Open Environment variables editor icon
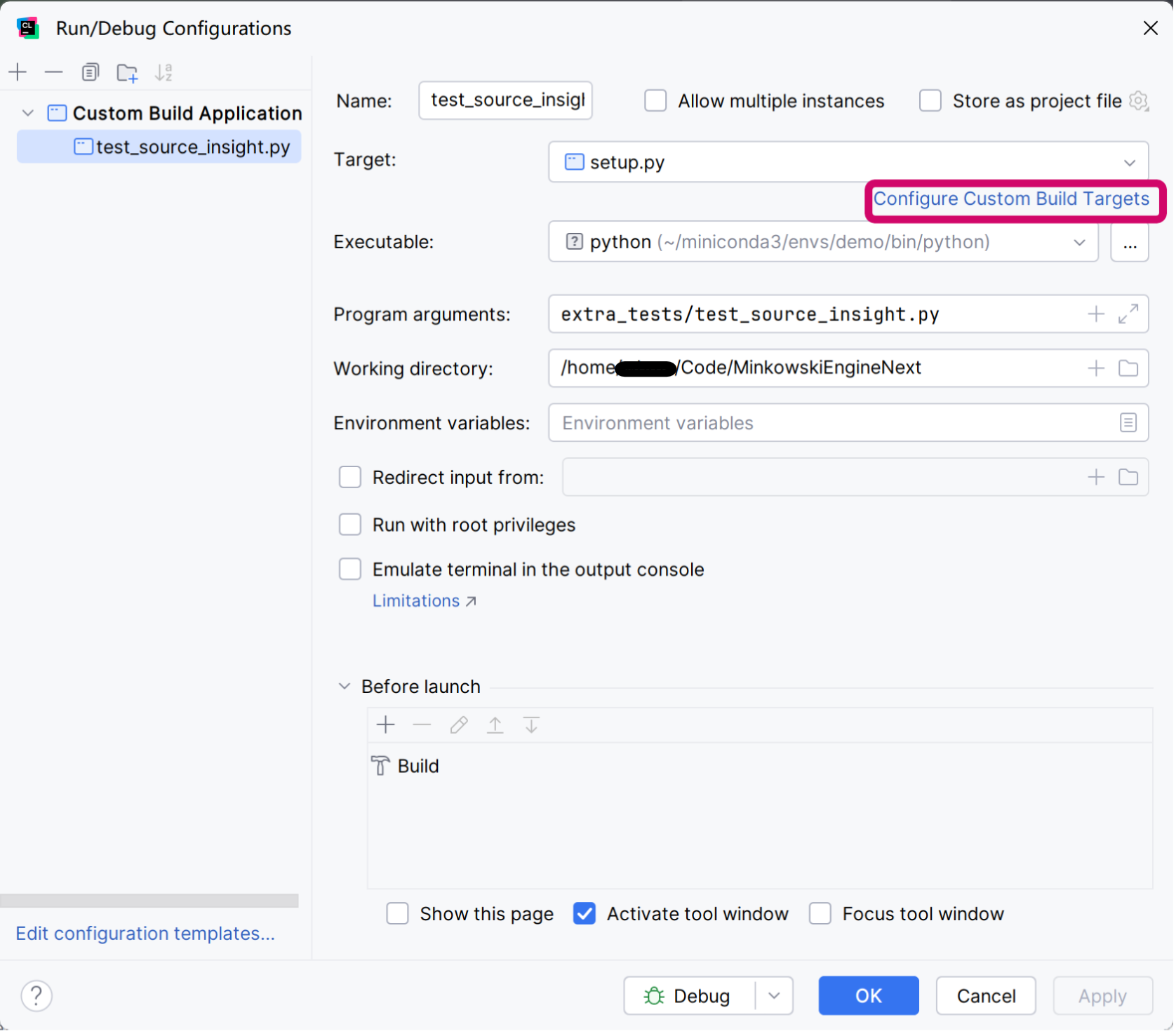1176x1036 pixels. (1128, 422)
